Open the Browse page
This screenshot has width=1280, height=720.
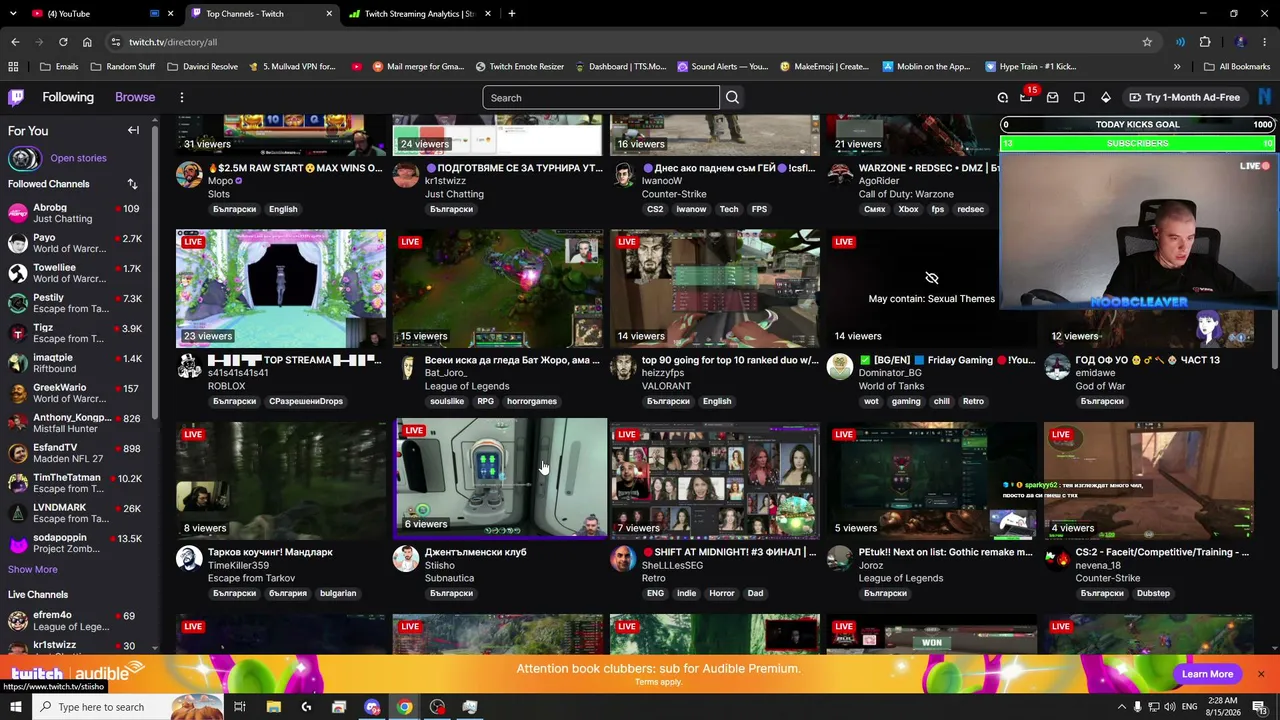click(135, 97)
